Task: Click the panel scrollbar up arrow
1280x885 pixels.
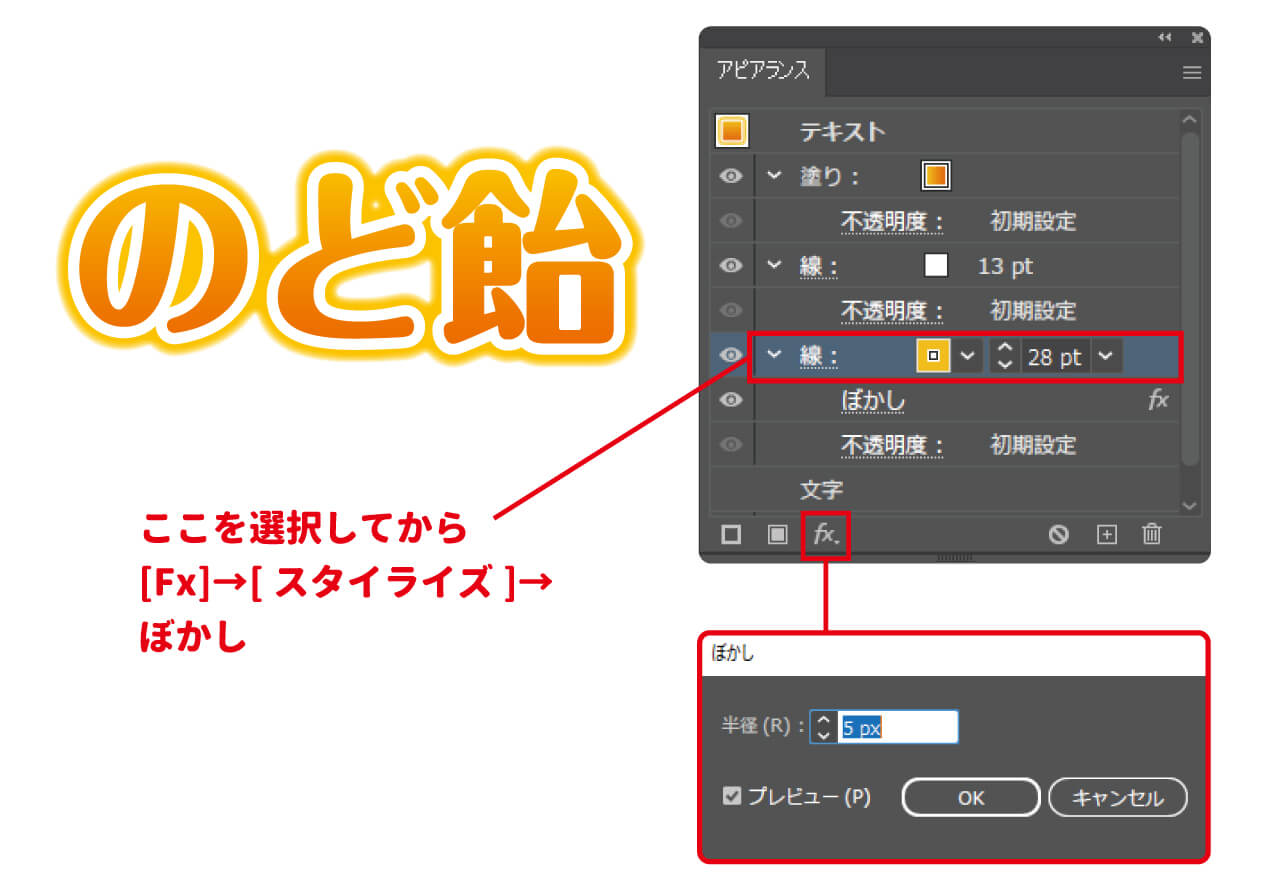Action: coord(1190,120)
